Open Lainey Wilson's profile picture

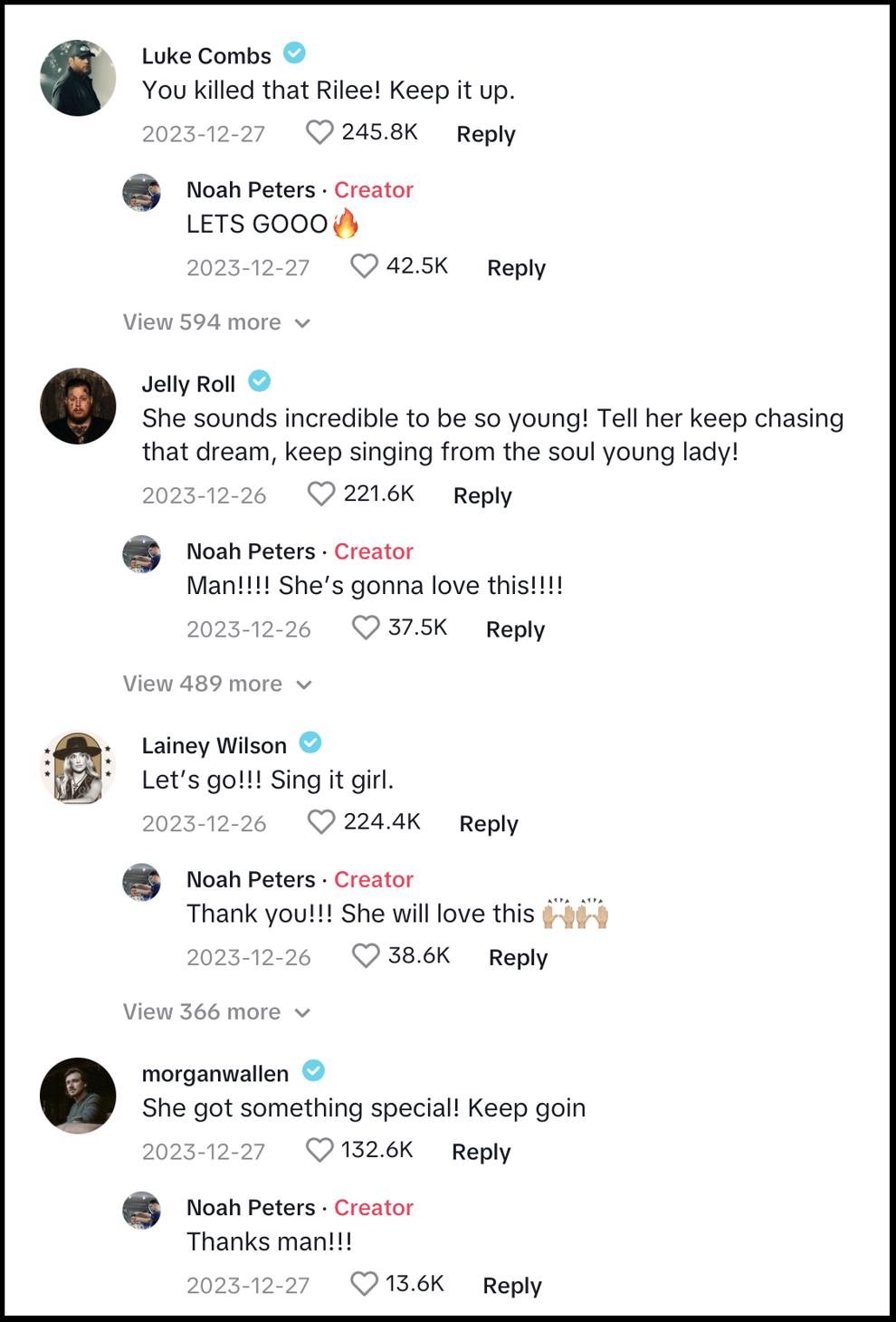(x=78, y=766)
